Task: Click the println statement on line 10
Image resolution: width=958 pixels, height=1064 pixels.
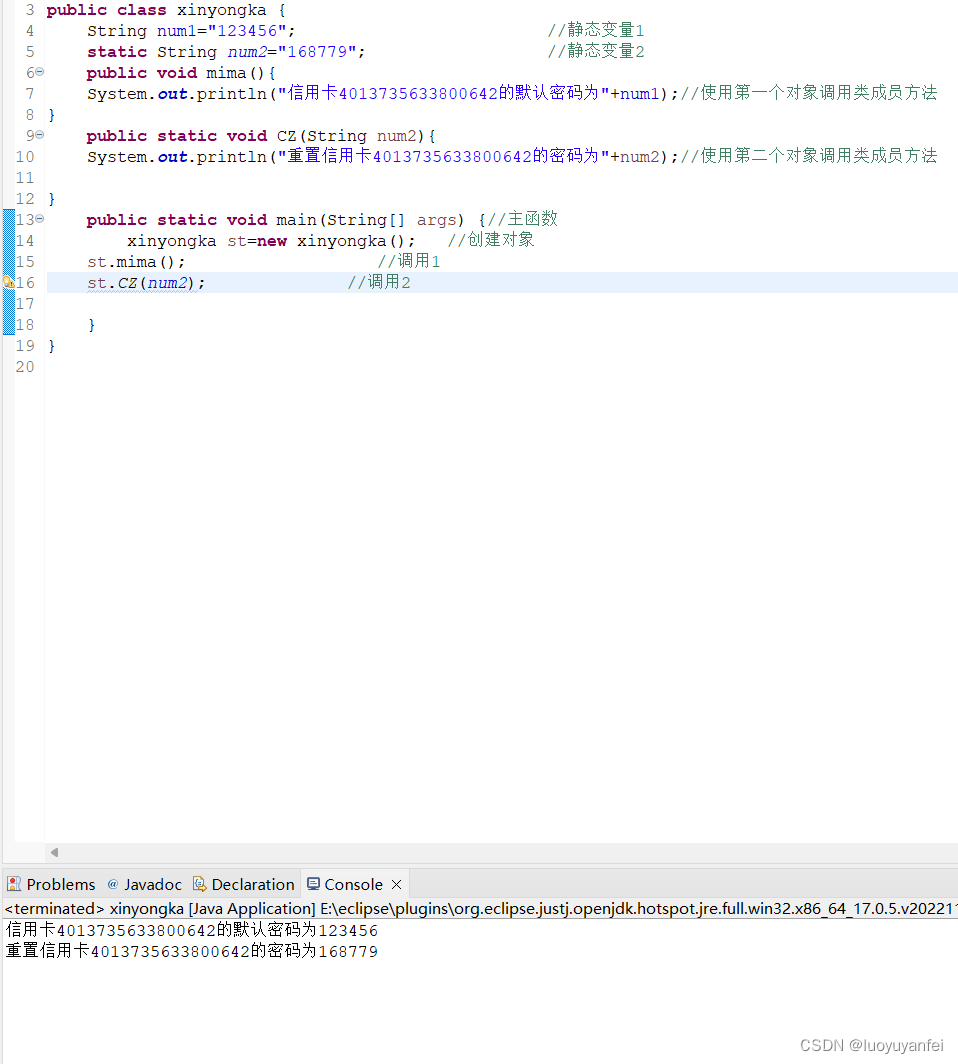Action: pyautogui.click(x=383, y=157)
